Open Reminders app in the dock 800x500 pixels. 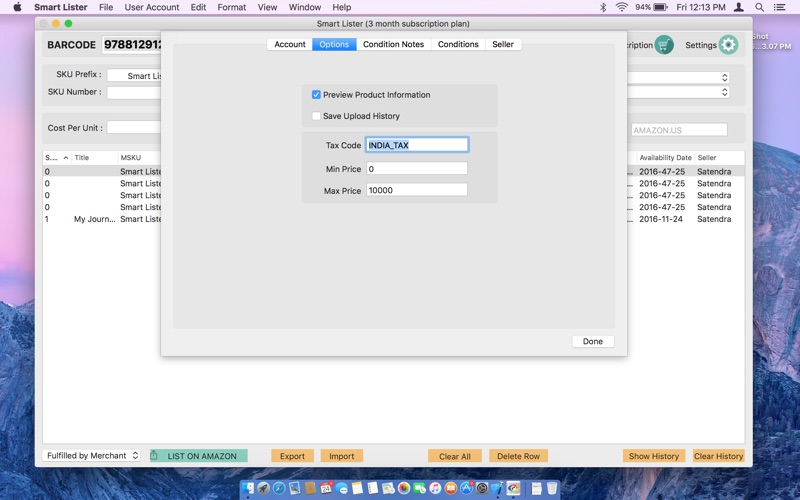click(x=373, y=488)
